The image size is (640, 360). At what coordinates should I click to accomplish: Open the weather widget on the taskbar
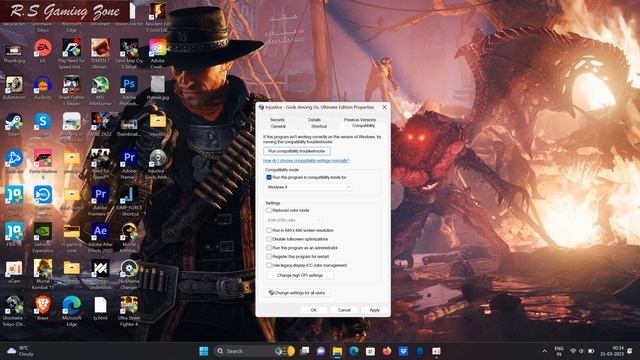(x=20, y=351)
